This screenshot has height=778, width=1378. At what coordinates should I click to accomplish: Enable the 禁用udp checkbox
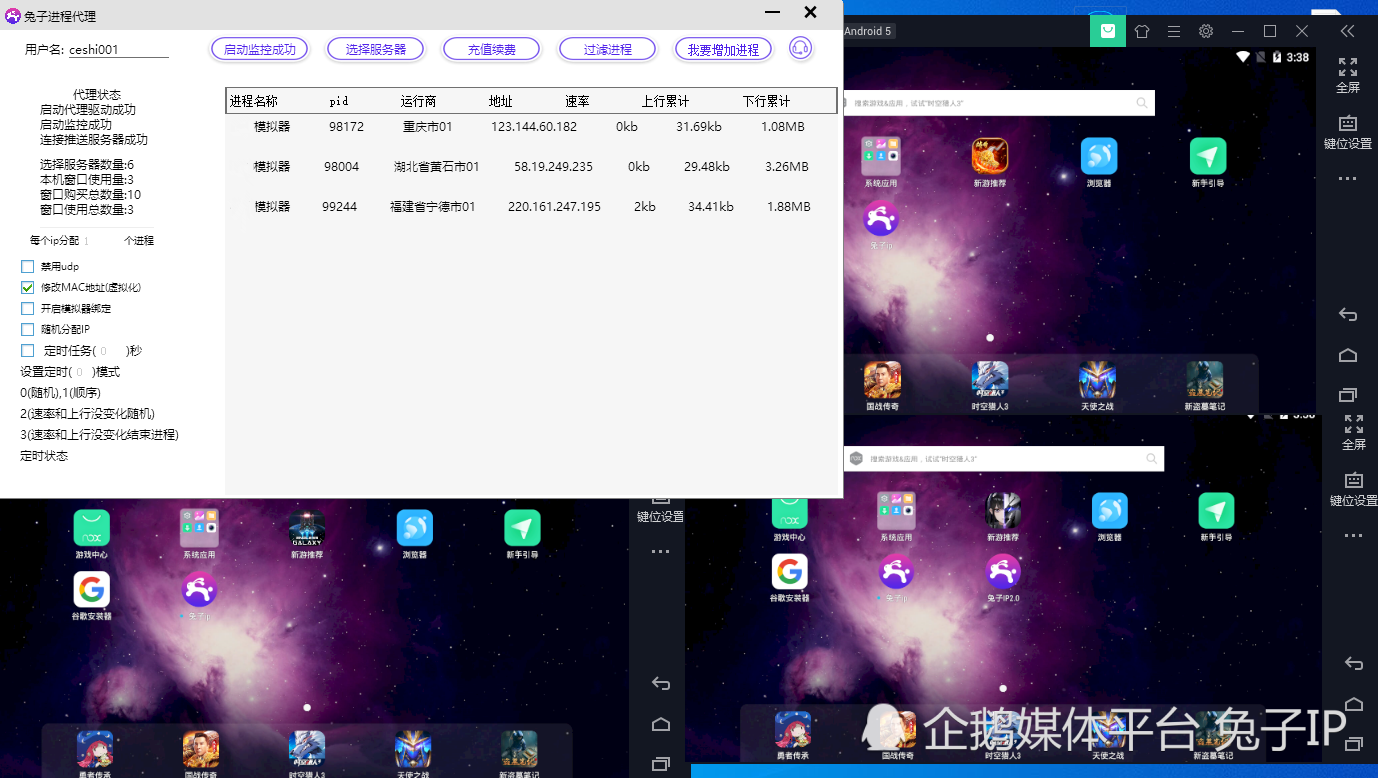(28, 267)
